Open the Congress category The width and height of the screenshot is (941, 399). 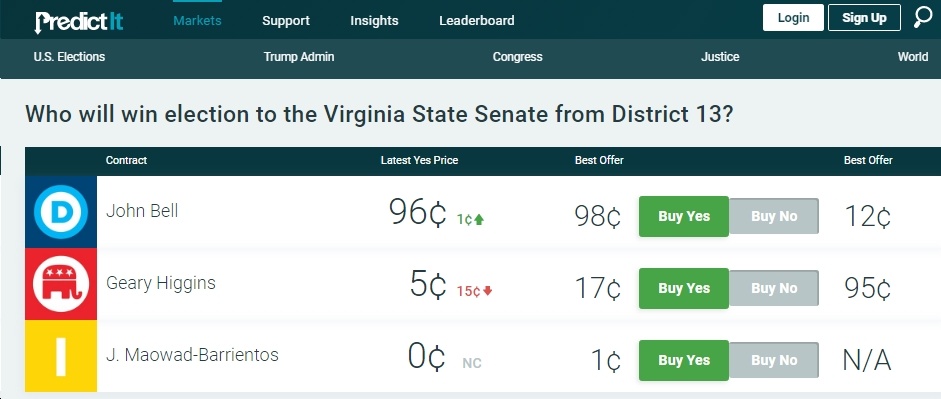[x=517, y=57]
